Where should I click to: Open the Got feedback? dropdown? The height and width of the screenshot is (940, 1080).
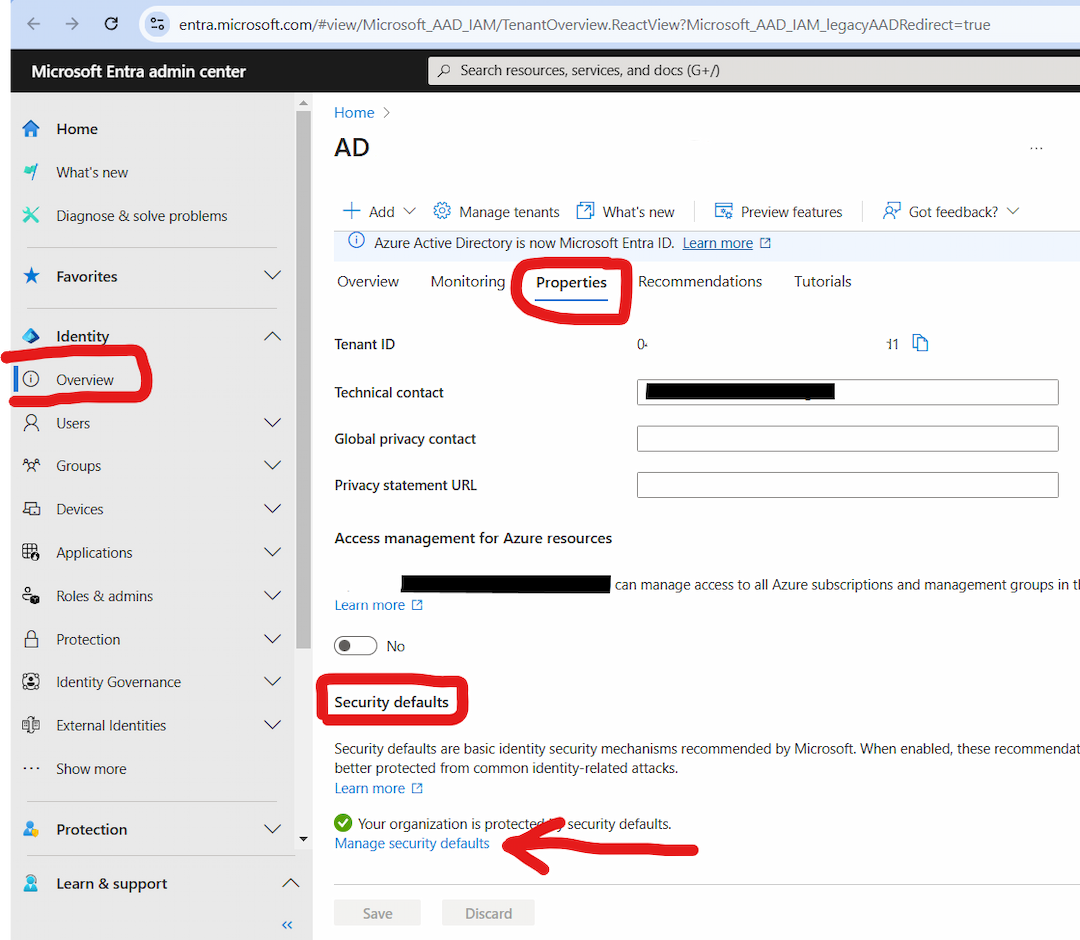click(x=951, y=211)
